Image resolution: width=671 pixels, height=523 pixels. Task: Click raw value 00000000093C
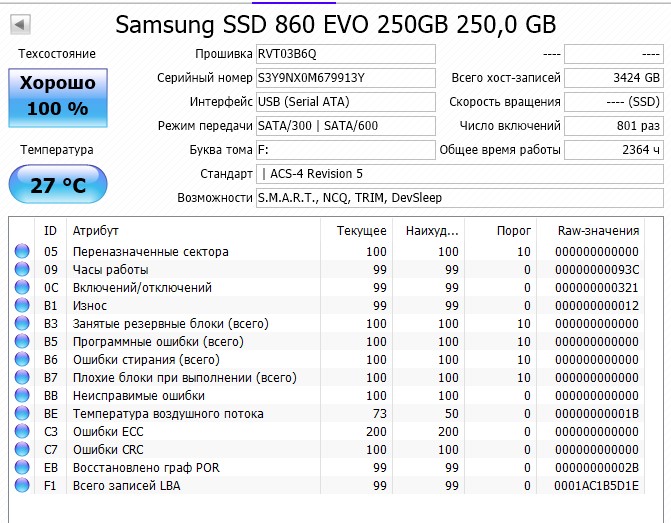[597, 270]
